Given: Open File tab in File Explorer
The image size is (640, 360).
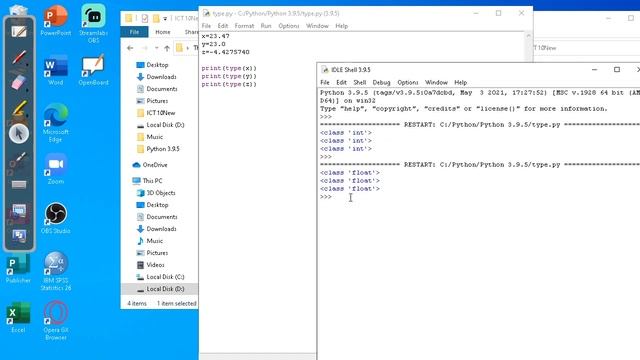Looking at the screenshot, I should 134,32.
